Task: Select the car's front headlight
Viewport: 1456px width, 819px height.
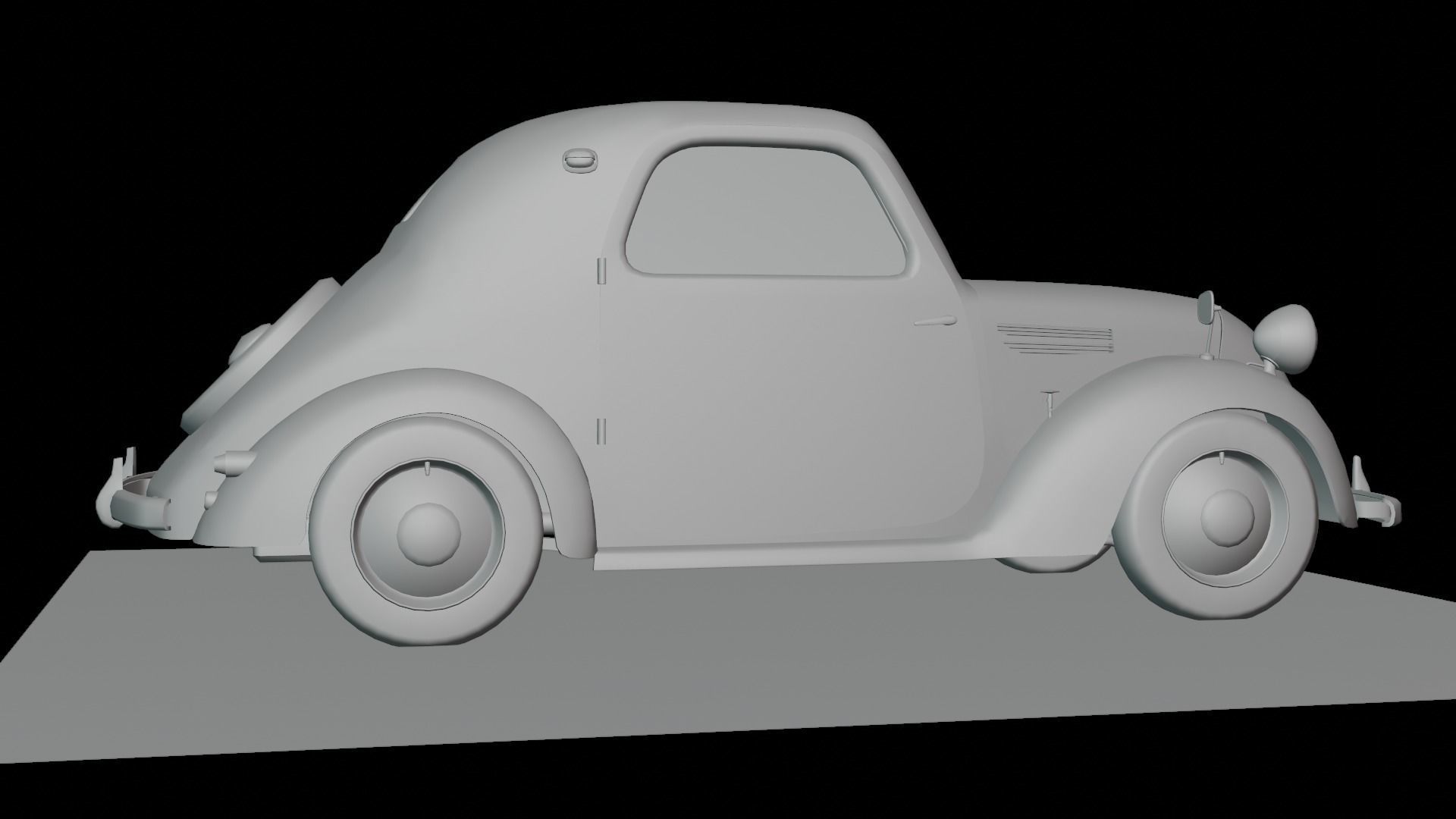Action: pyautogui.click(x=1285, y=338)
